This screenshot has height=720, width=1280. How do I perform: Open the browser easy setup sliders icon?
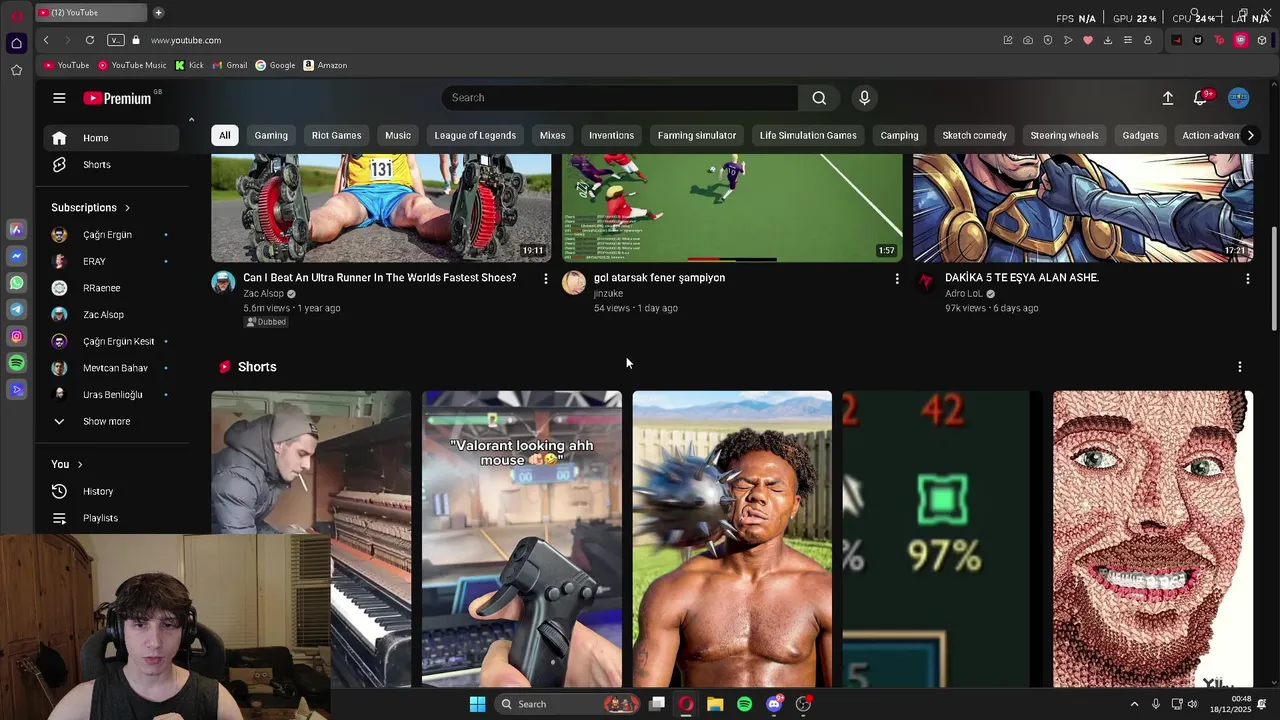[1128, 40]
